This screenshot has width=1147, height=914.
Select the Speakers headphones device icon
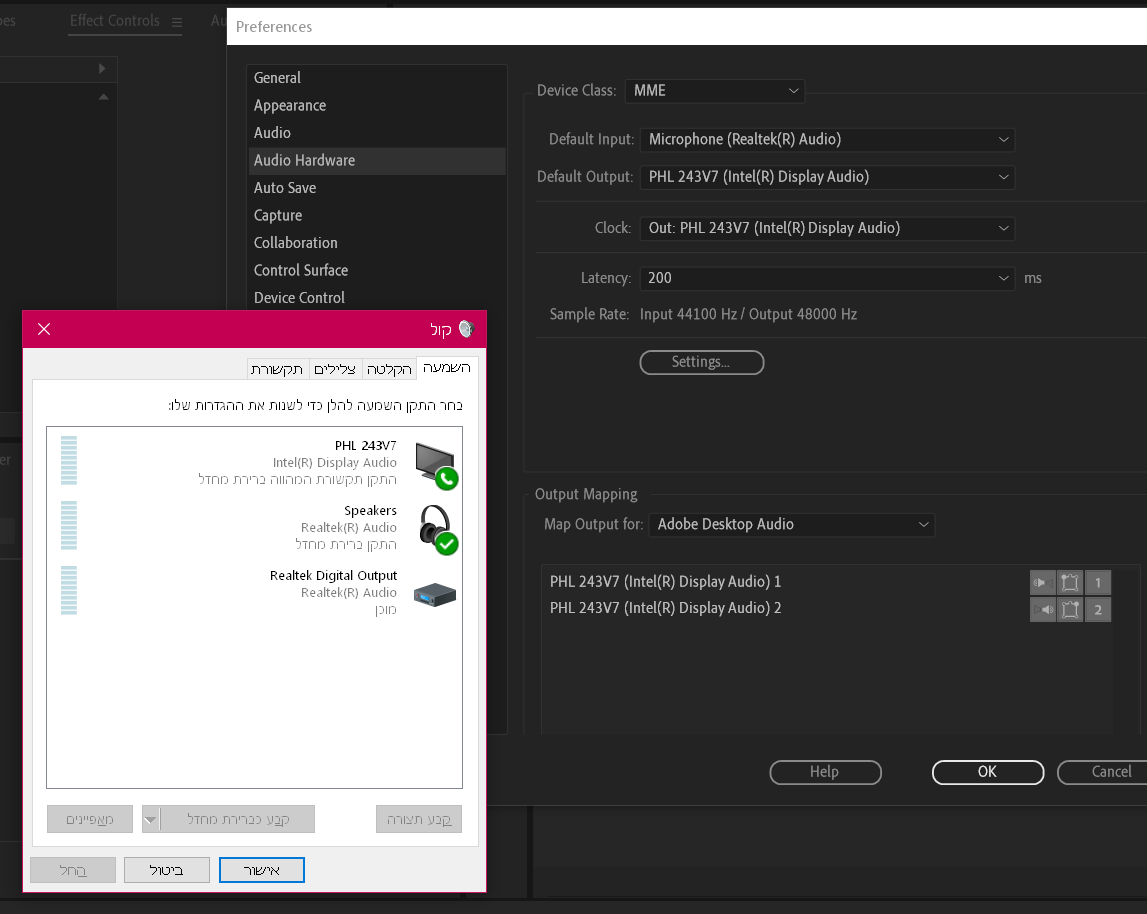point(437,530)
